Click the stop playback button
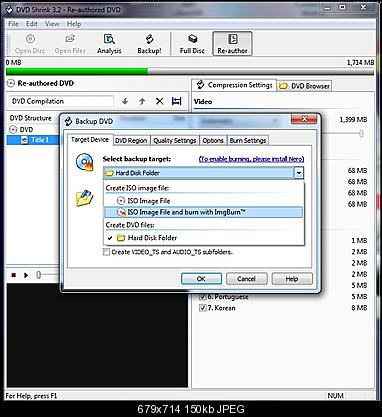 [x=14, y=275]
